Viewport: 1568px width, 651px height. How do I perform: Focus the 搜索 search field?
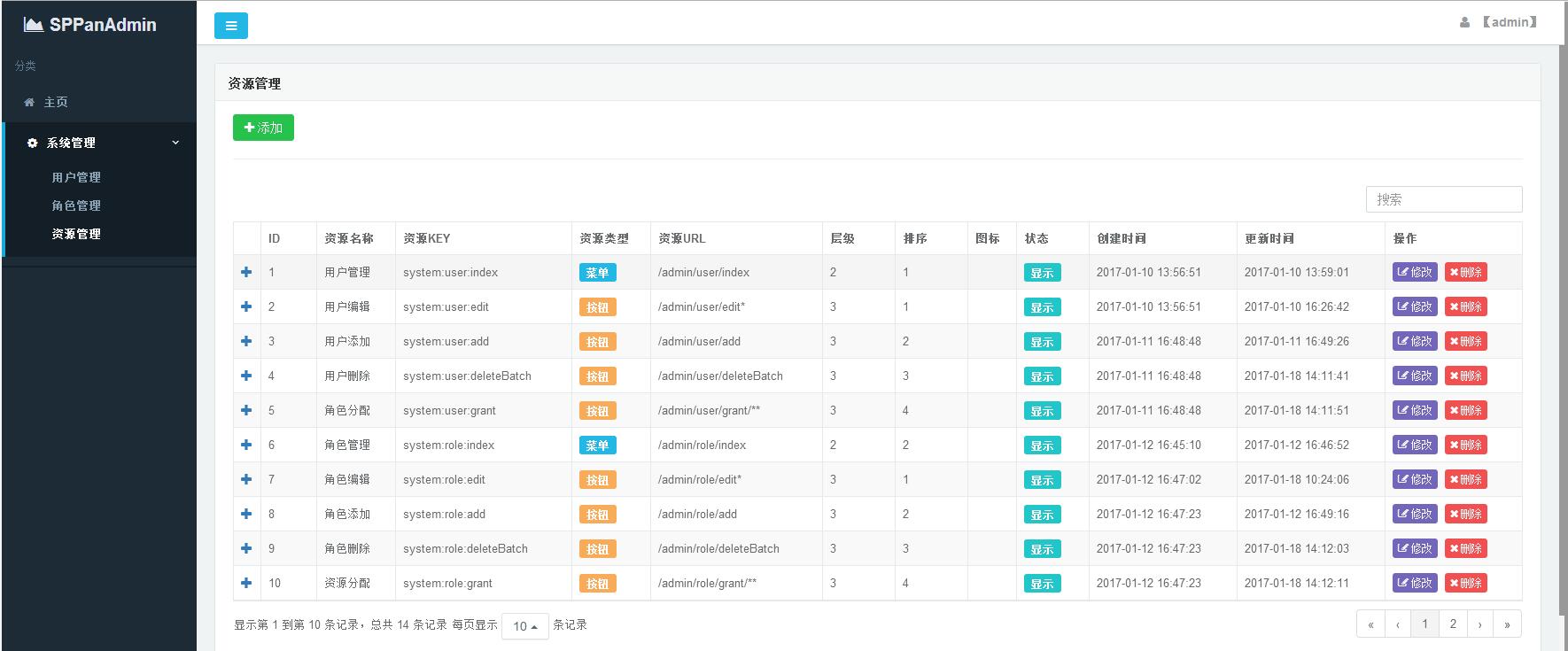(1444, 199)
